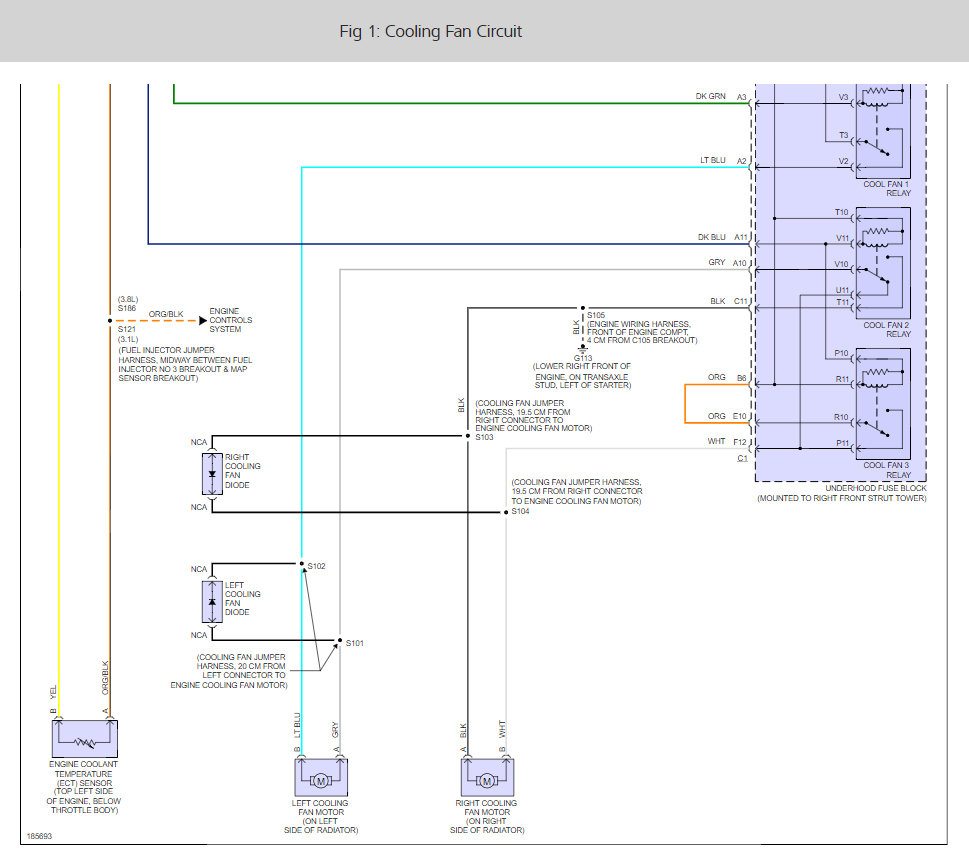Click the Right Cooling Fan Motor caption

487,816
